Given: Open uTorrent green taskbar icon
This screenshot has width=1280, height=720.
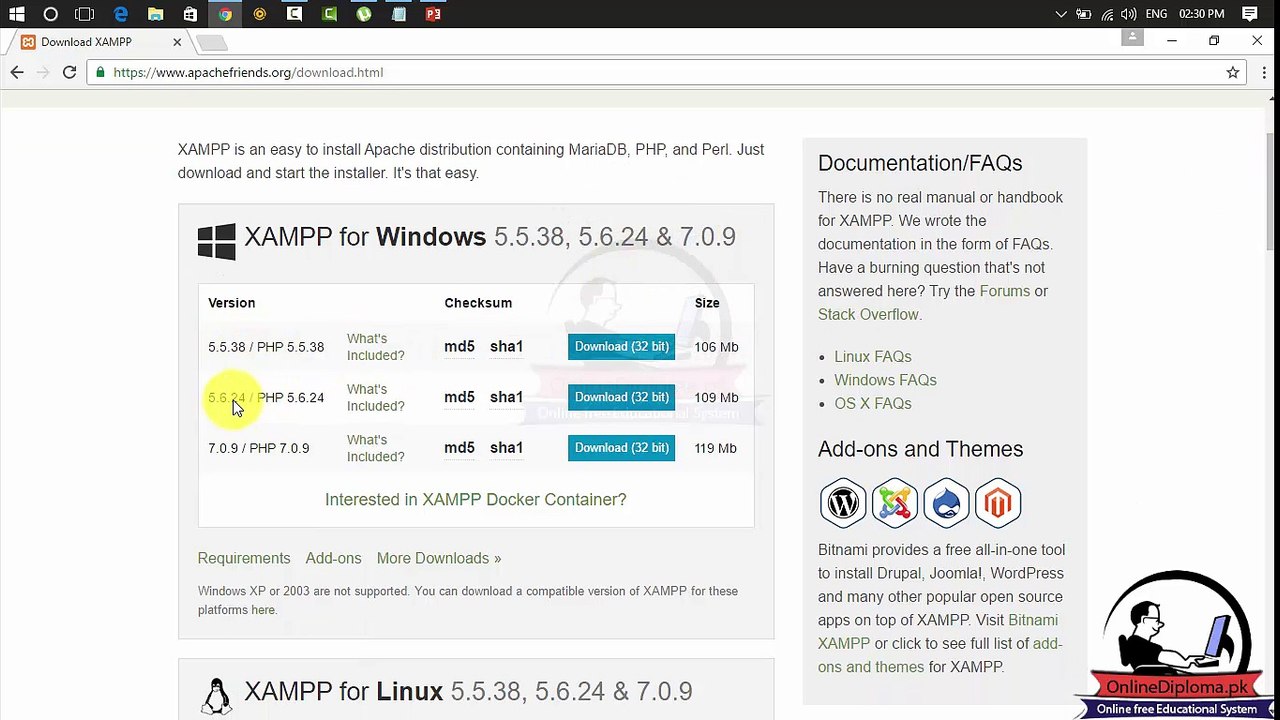Looking at the screenshot, I should (364, 14).
